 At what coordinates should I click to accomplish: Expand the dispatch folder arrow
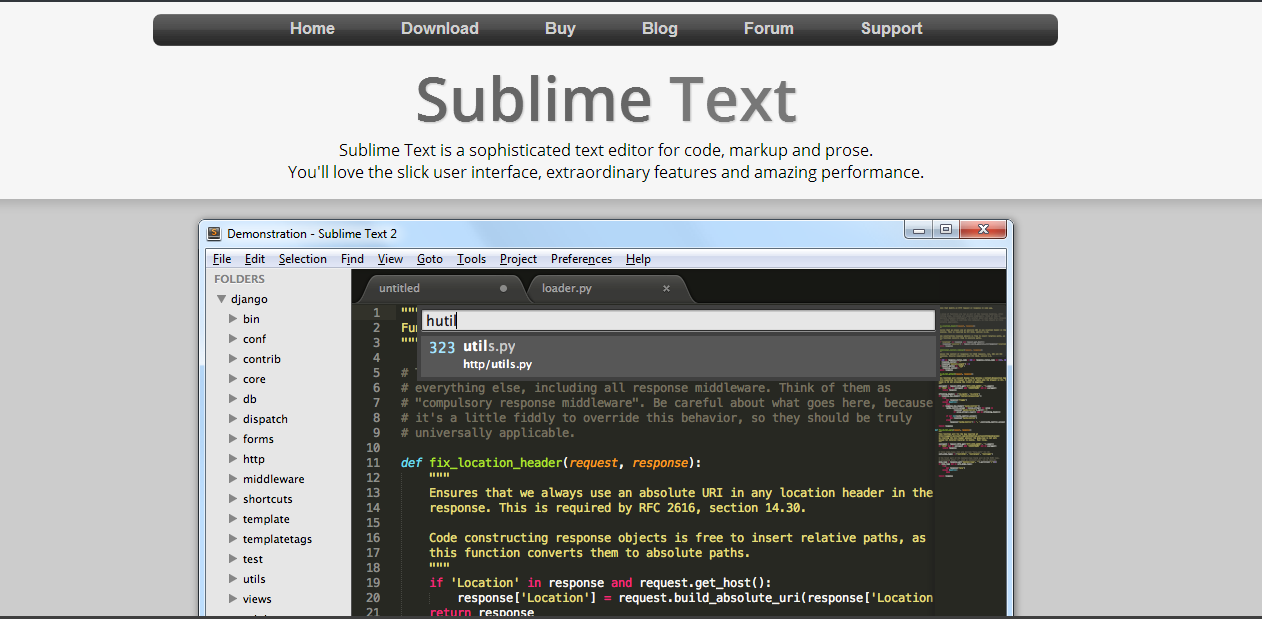233,419
